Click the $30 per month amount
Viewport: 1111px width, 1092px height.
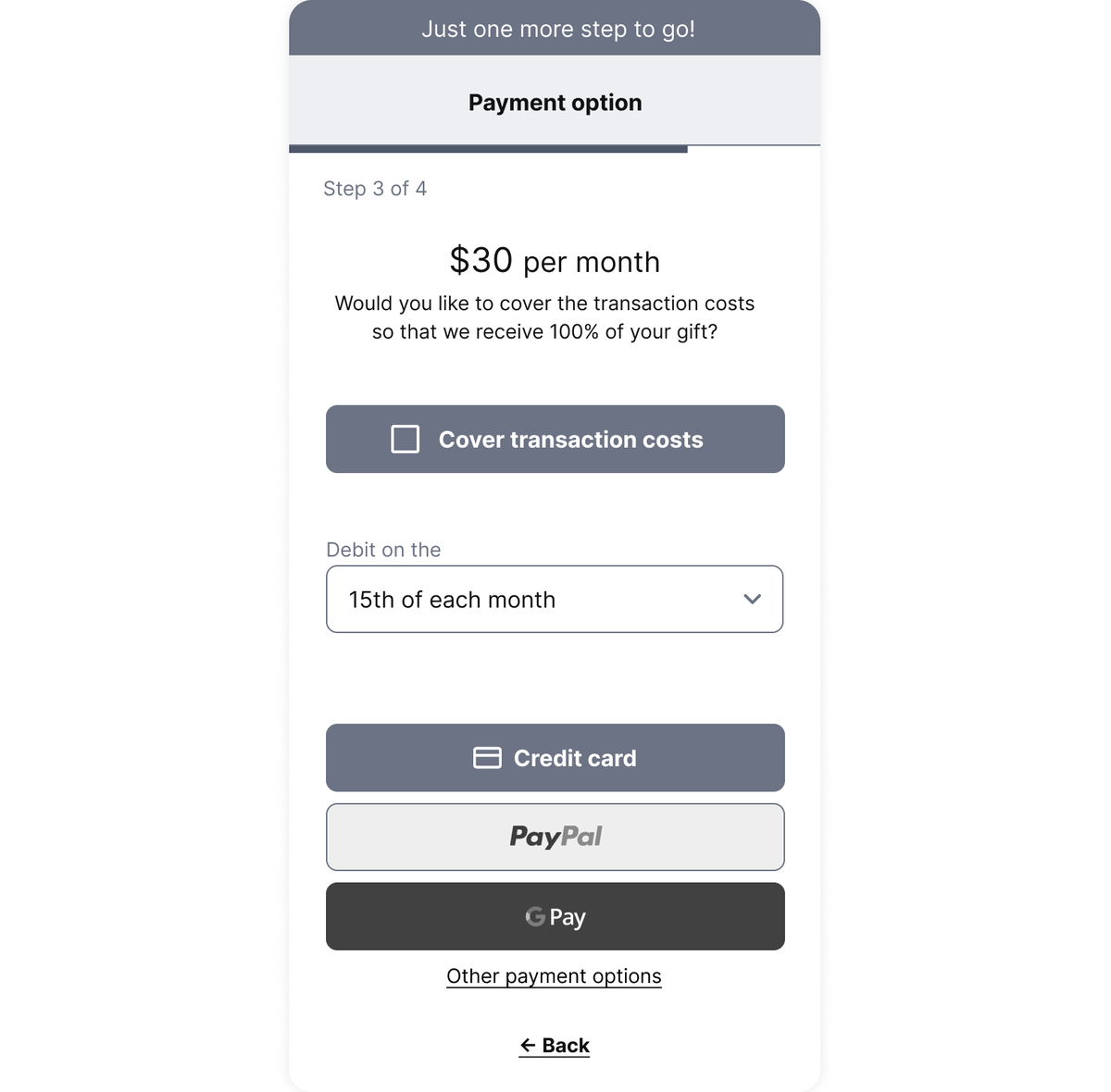(x=555, y=261)
